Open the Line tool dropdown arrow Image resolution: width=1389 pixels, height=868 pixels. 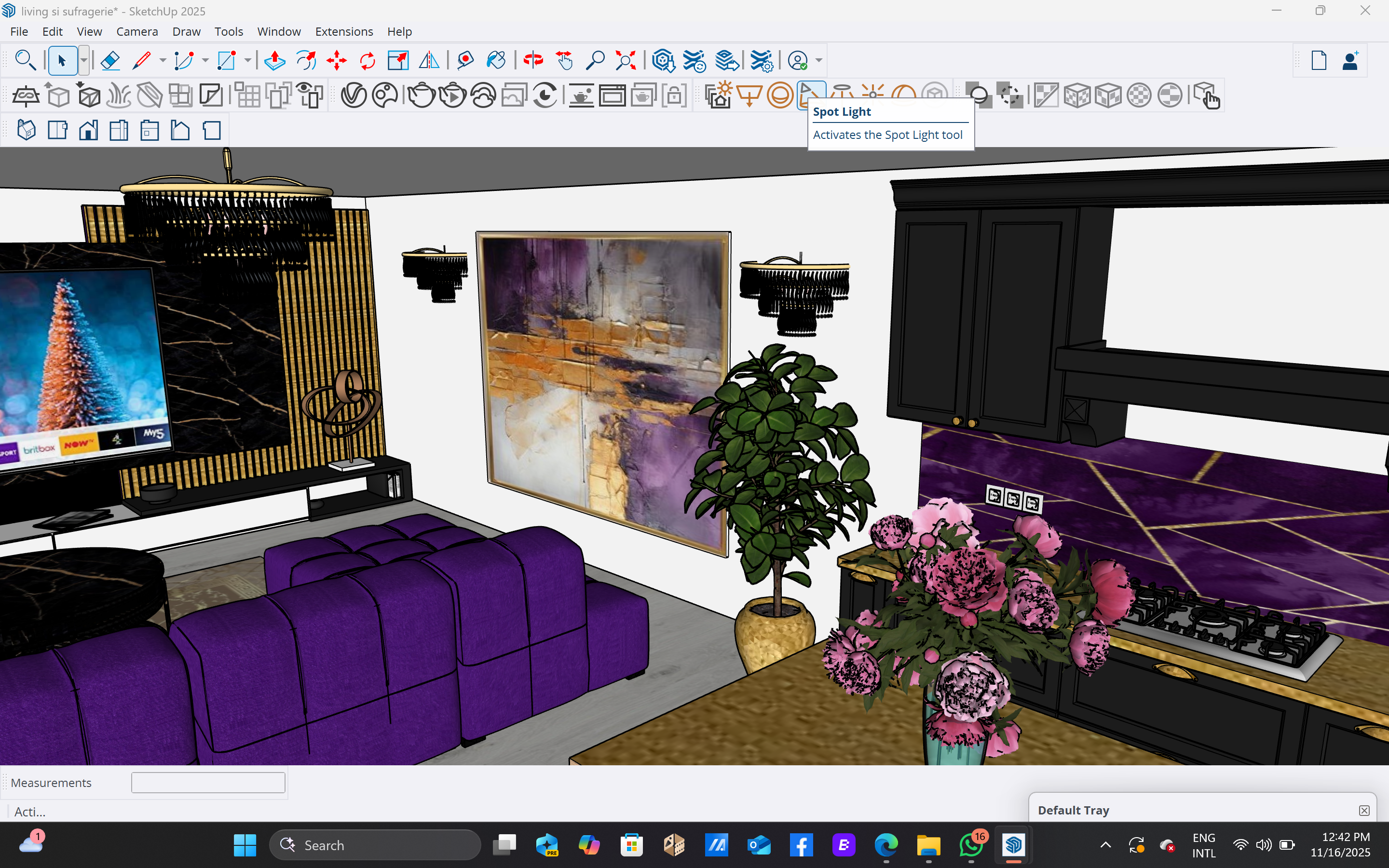tap(163, 60)
